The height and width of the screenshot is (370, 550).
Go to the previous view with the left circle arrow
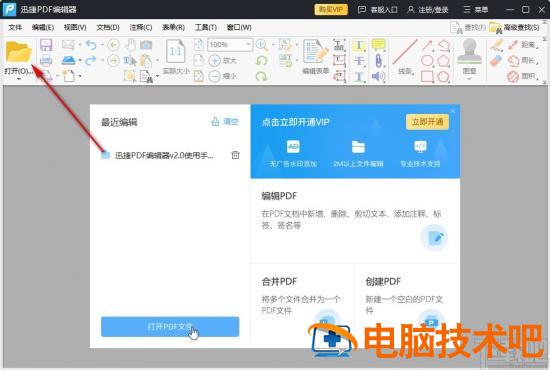click(113, 45)
